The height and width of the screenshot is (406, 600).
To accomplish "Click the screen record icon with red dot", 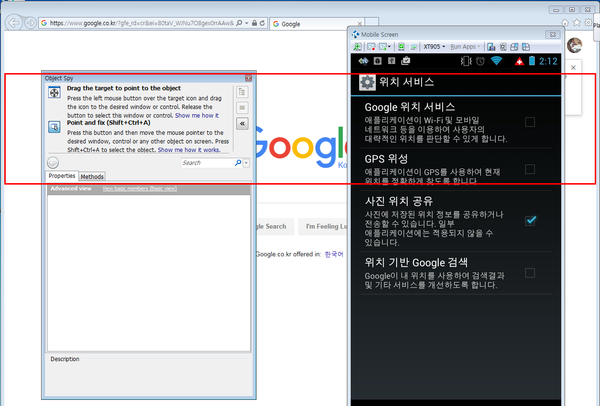I will pos(371,47).
